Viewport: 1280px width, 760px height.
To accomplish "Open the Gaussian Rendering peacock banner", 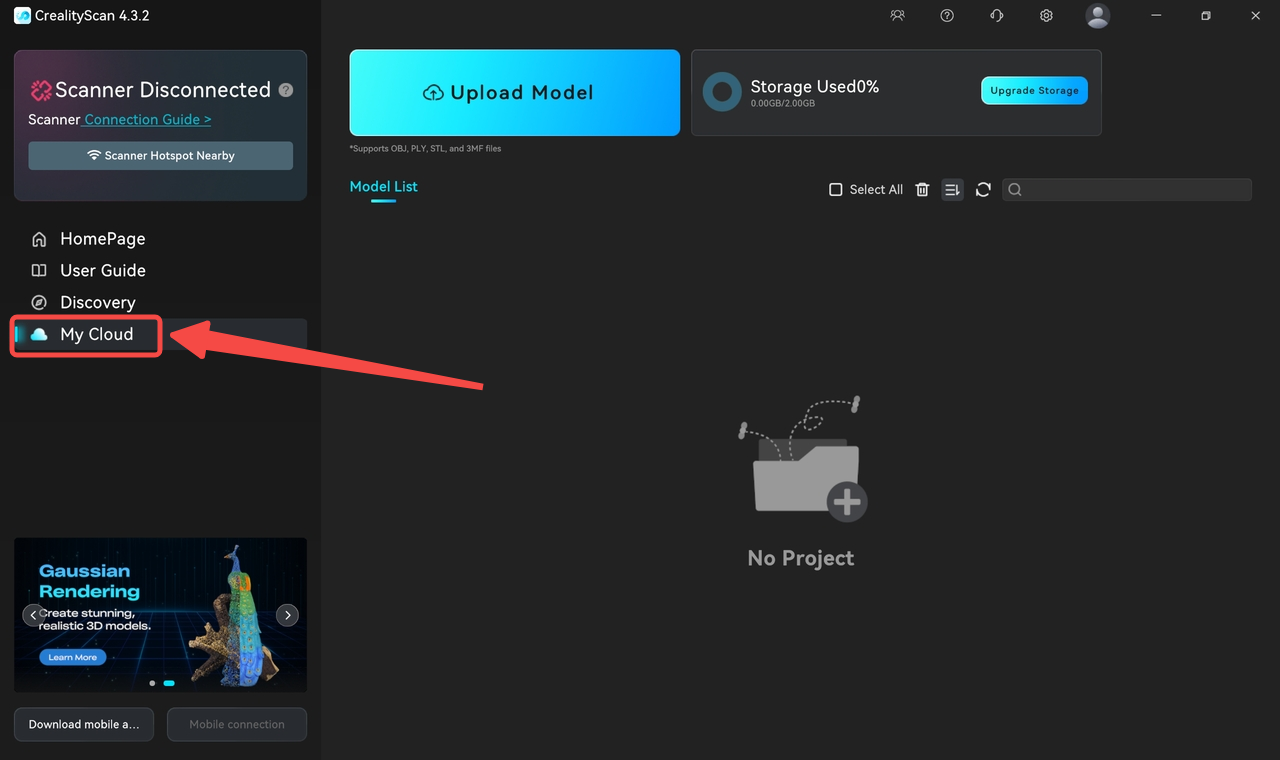I will 160,615.
